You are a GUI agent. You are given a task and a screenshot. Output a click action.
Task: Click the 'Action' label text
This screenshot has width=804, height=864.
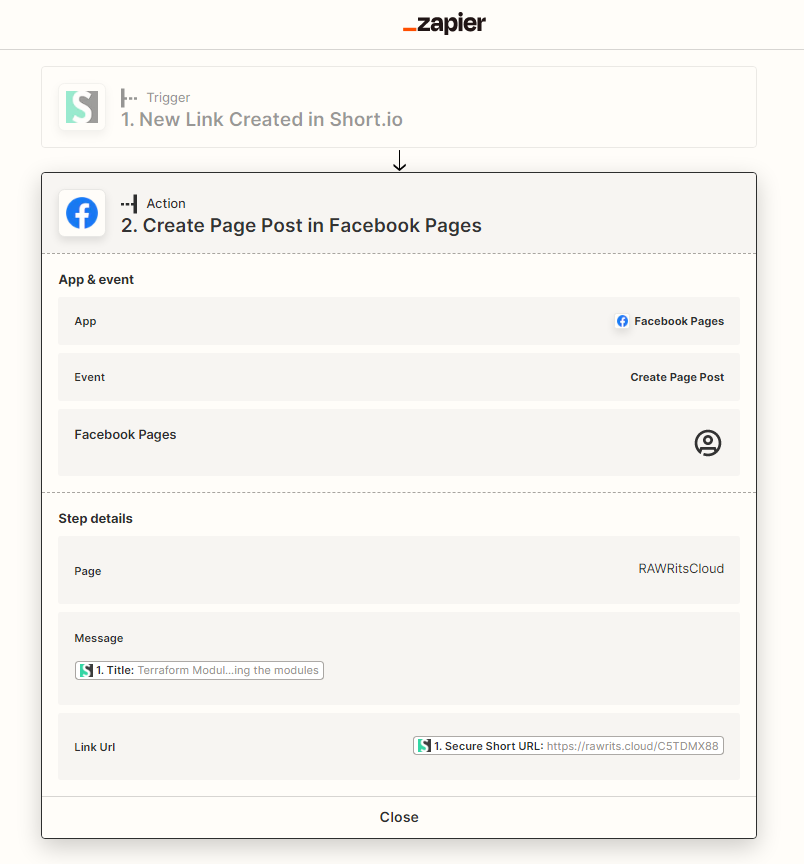(x=166, y=203)
